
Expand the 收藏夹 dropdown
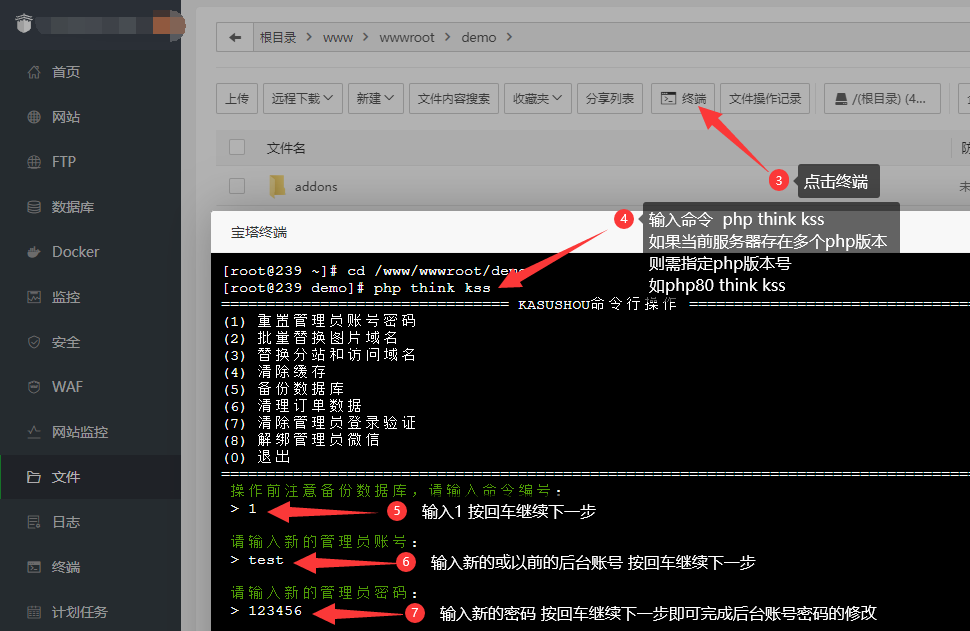pos(537,98)
